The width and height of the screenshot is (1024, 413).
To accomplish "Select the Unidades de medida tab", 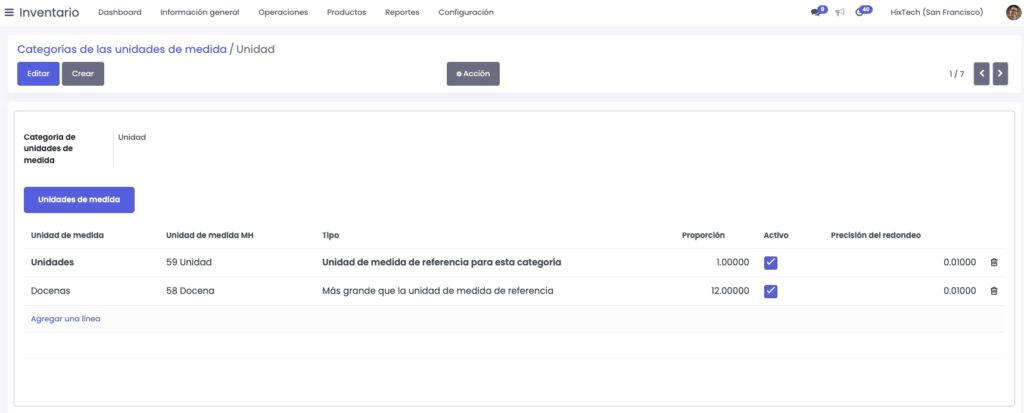I will pyautogui.click(x=79, y=200).
